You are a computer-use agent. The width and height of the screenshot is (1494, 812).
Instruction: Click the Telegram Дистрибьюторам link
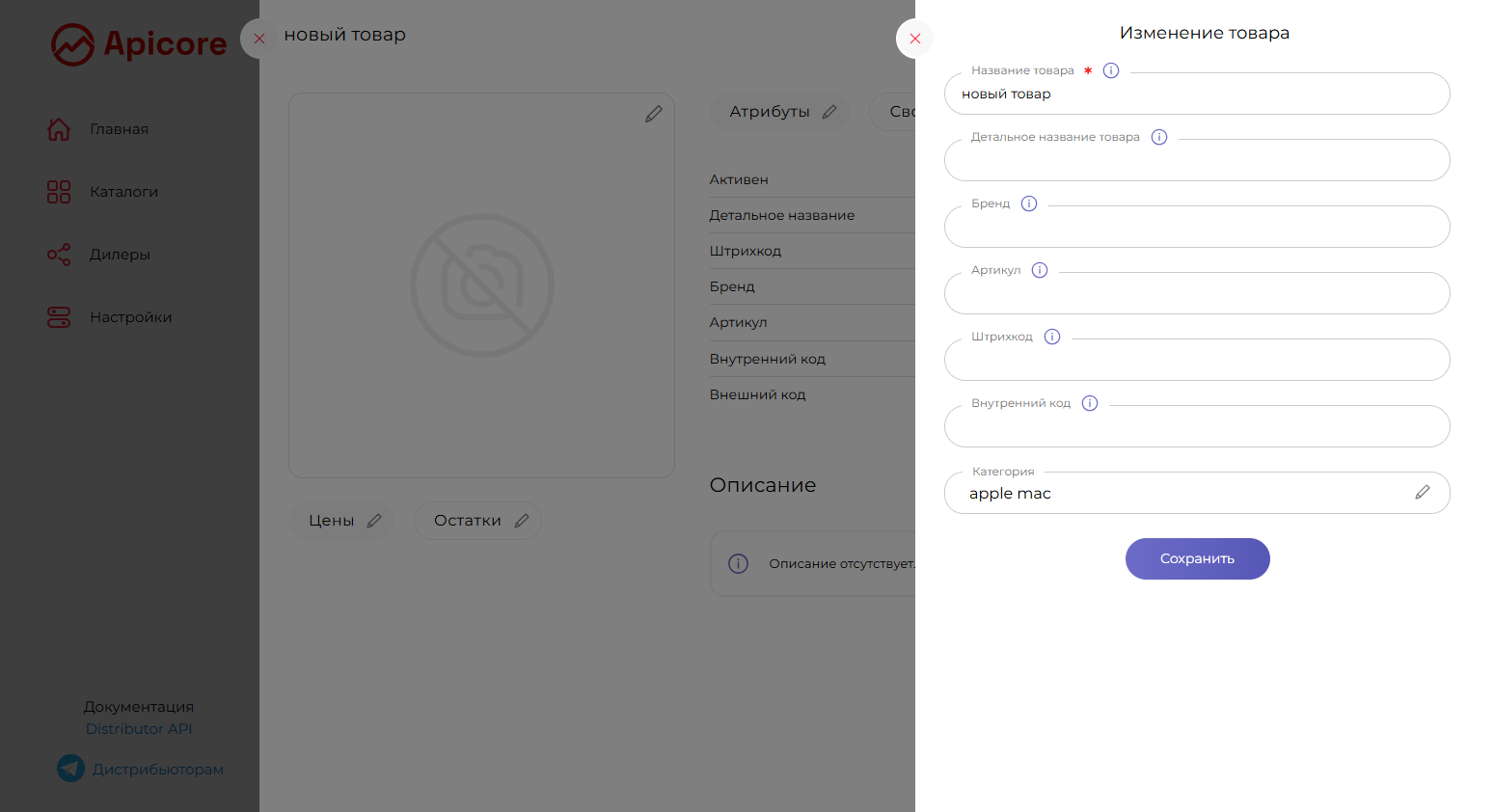click(157, 770)
